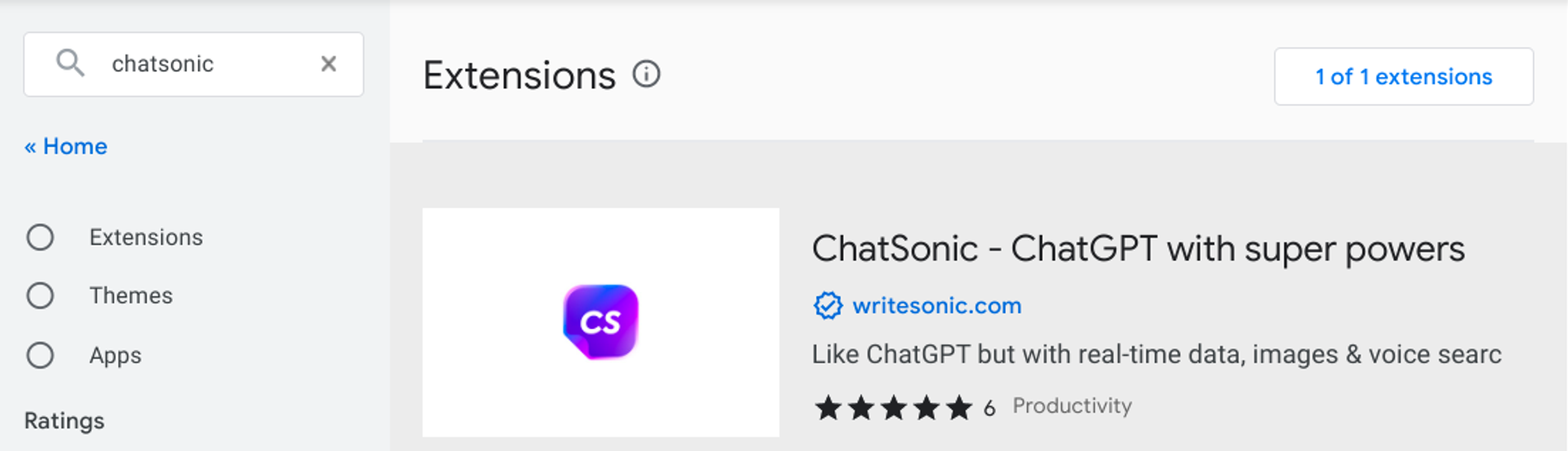Click the 1 of 1 extensions button
1568x451 pixels.
tap(1403, 76)
